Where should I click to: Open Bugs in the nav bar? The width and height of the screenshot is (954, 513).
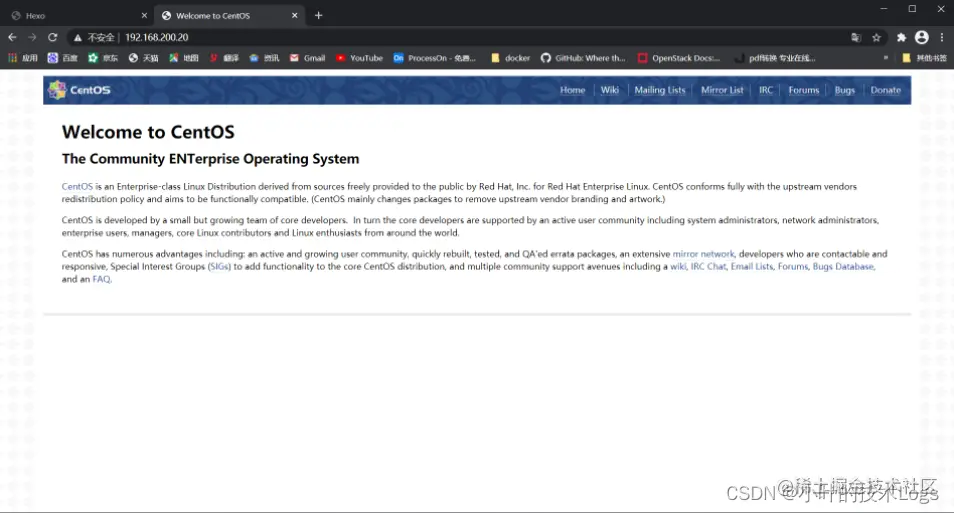tap(844, 90)
